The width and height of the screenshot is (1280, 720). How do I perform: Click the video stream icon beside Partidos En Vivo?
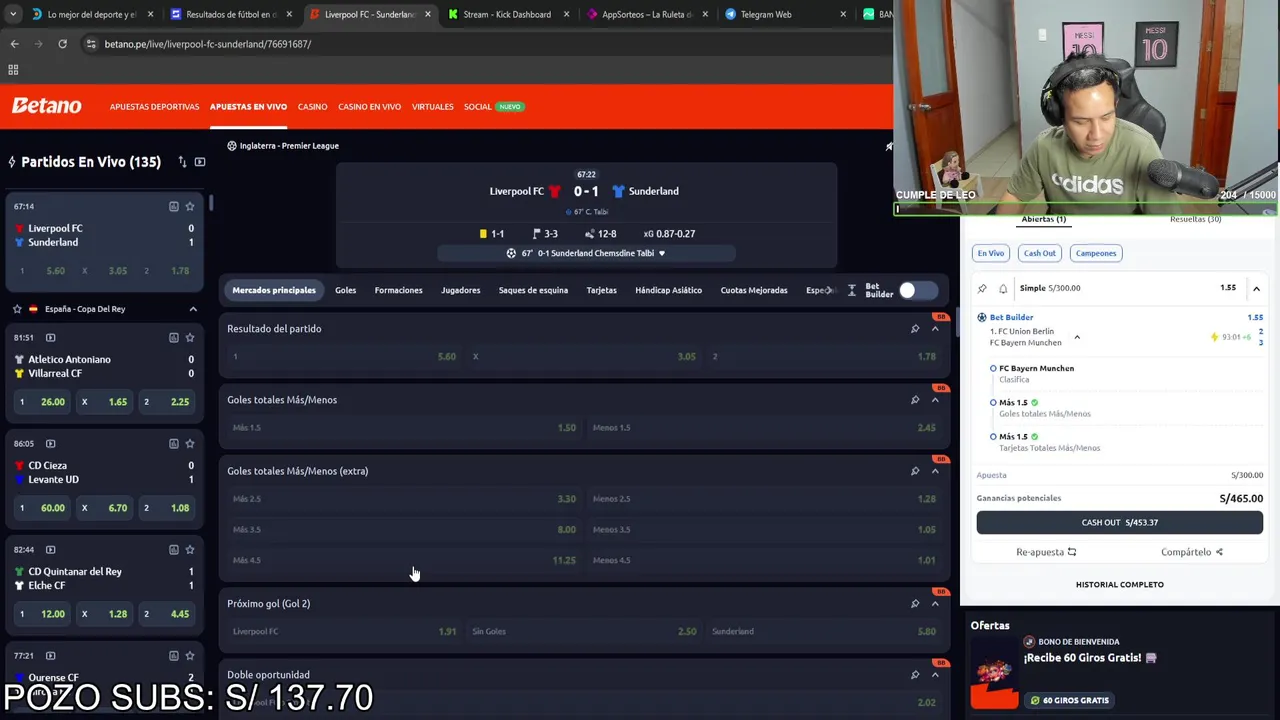pos(200,162)
